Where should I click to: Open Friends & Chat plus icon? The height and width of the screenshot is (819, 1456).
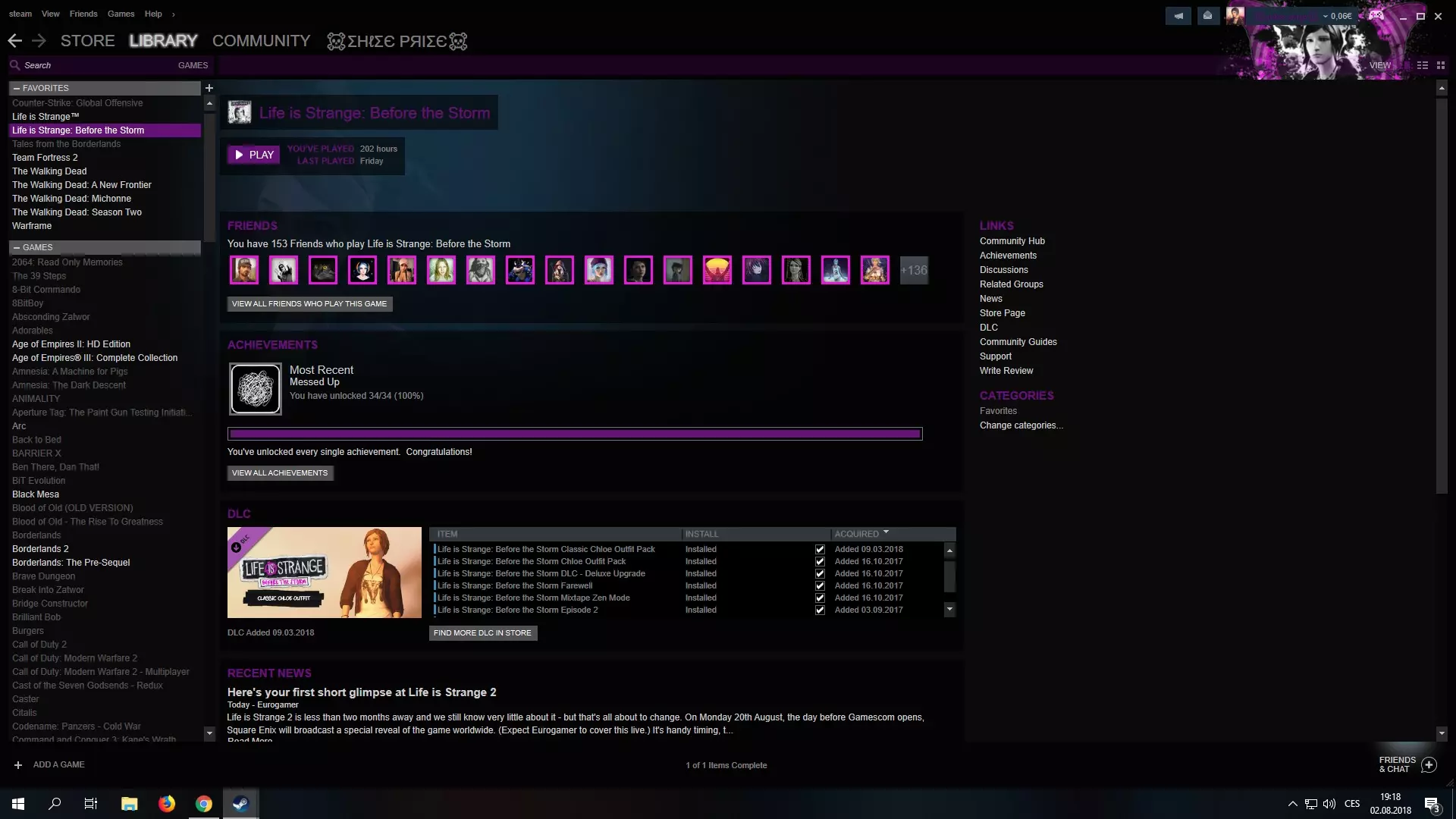coord(1429,764)
